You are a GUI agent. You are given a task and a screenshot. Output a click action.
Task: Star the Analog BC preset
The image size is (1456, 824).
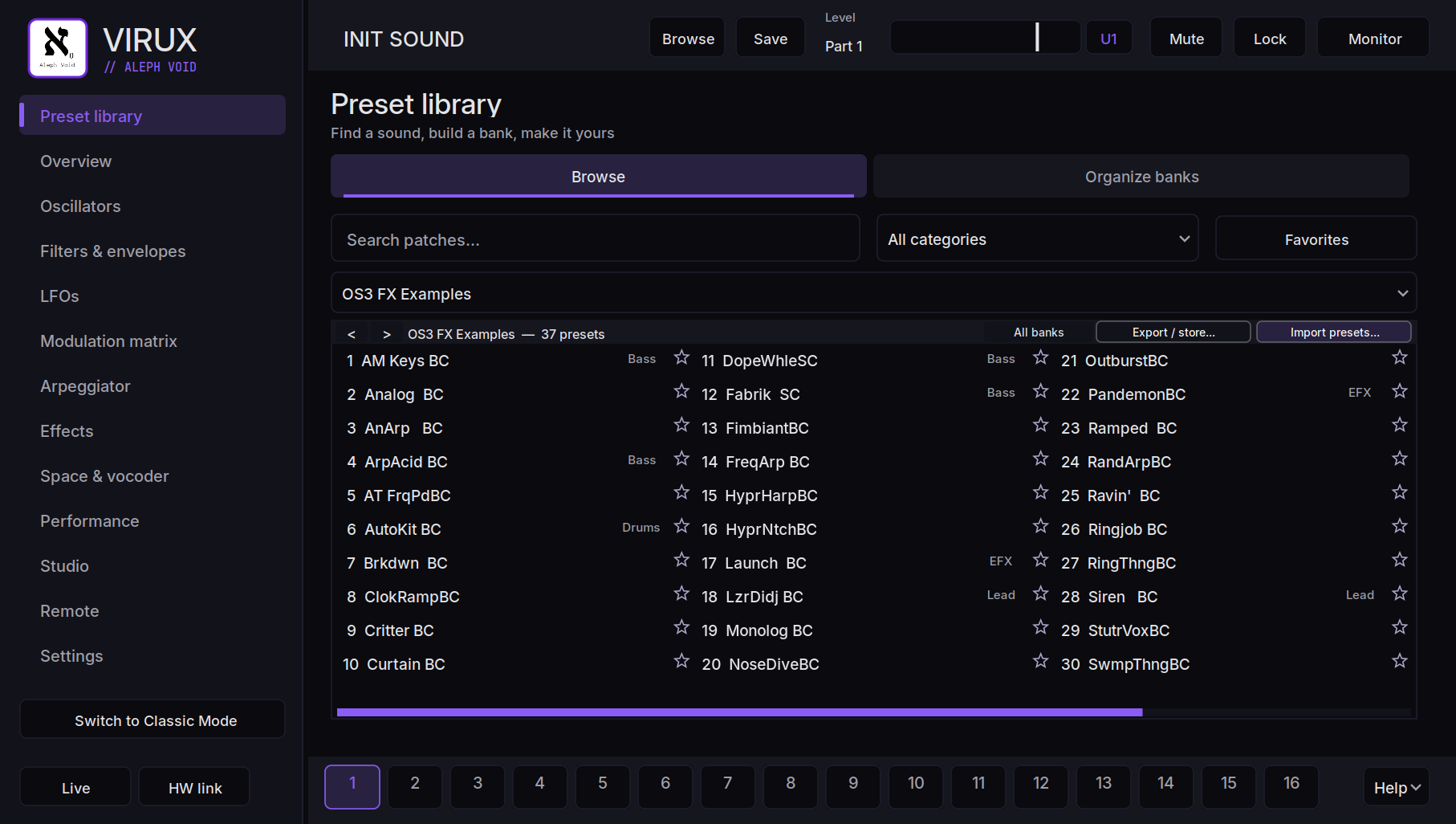681,391
